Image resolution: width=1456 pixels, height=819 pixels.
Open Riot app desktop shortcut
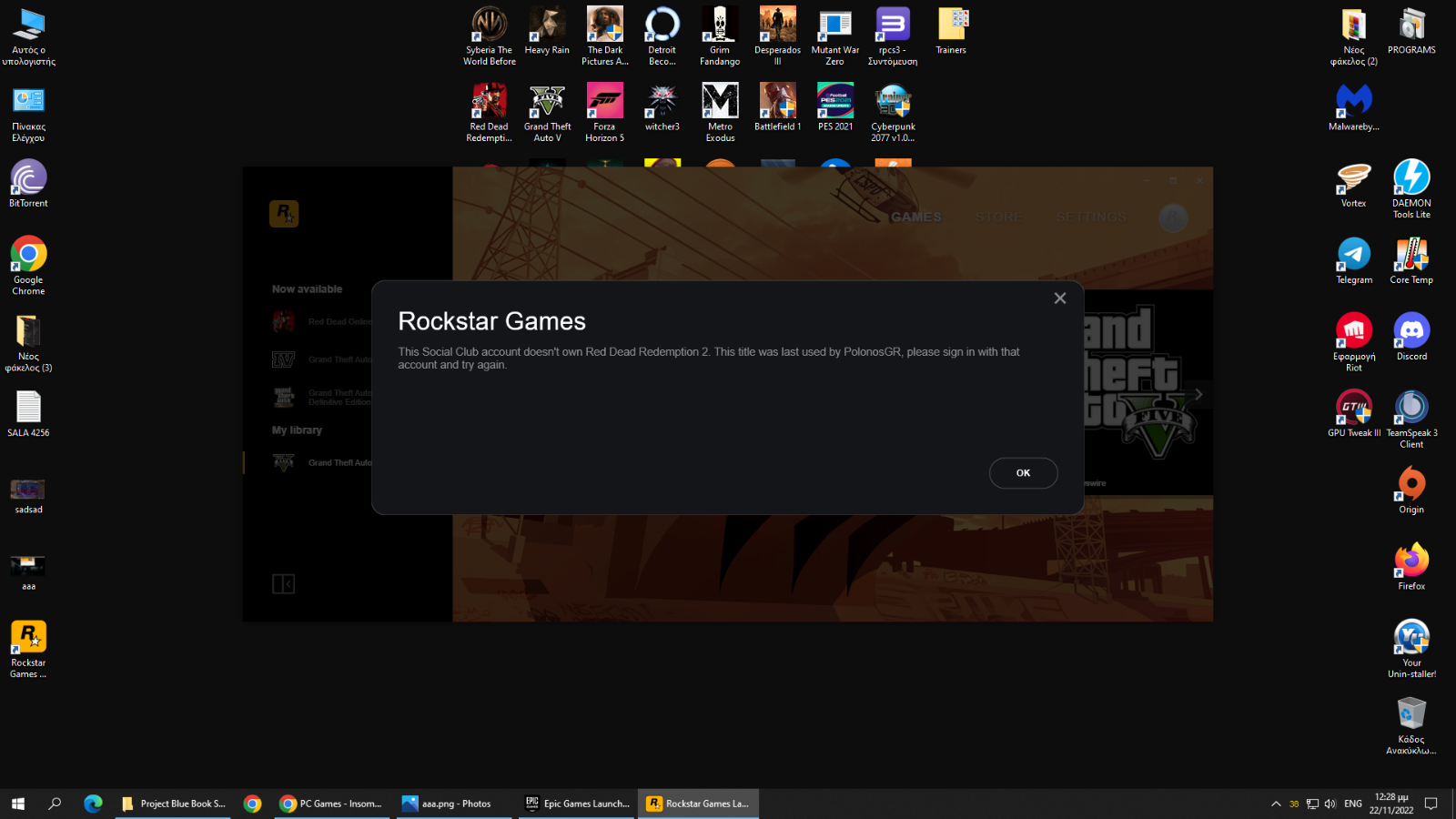pyautogui.click(x=1354, y=342)
